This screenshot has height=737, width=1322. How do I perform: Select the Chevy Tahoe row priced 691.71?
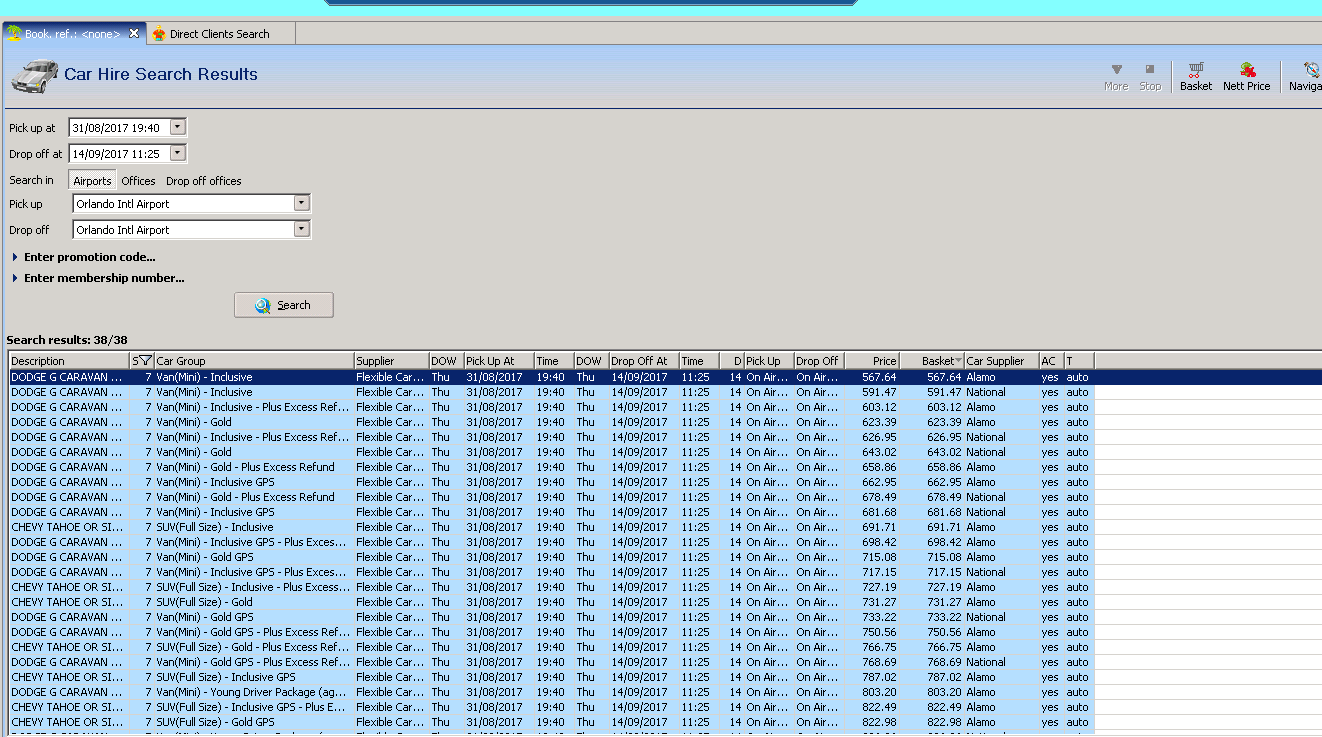(x=551, y=527)
